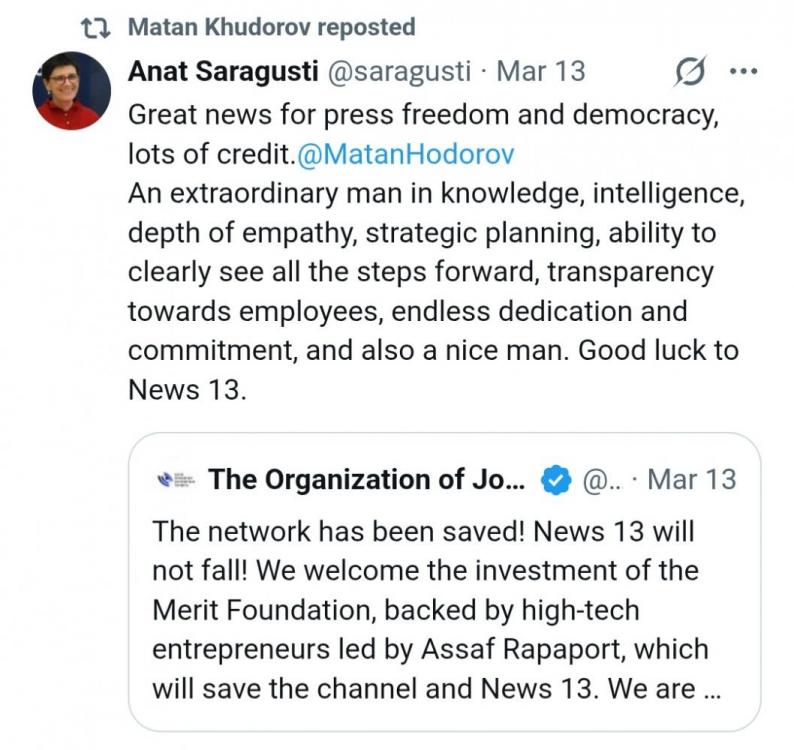Click the blue verified badge in quoted tweet
The height and width of the screenshot is (750, 794).
tap(555, 480)
